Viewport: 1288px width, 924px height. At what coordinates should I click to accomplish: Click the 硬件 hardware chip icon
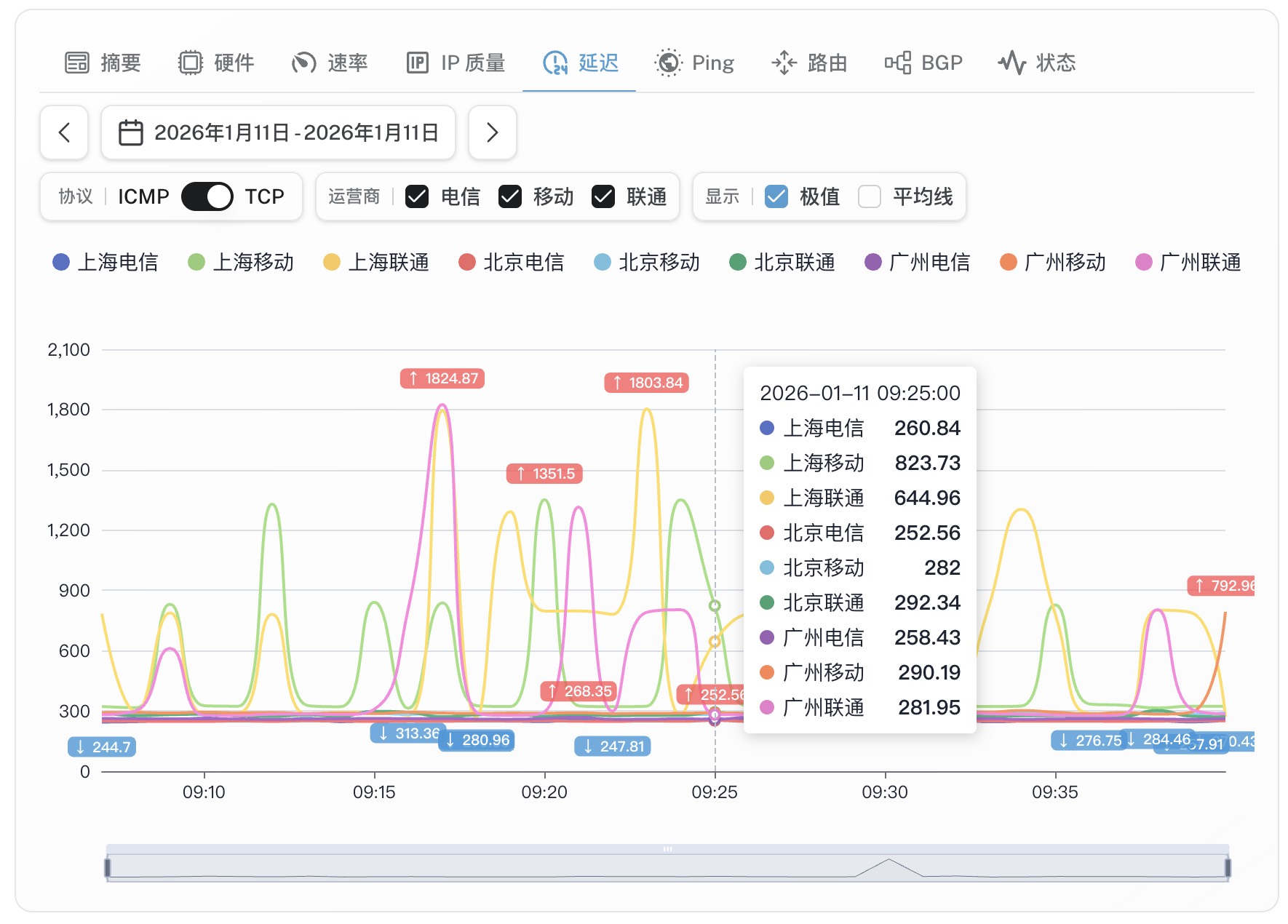click(x=191, y=63)
